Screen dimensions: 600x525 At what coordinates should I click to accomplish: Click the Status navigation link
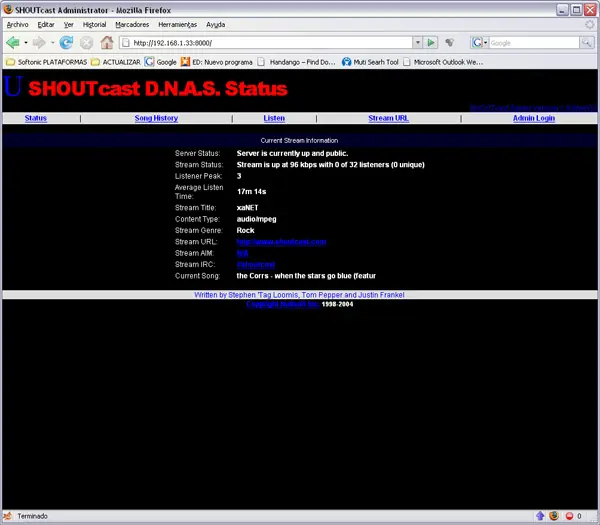[36, 118]
